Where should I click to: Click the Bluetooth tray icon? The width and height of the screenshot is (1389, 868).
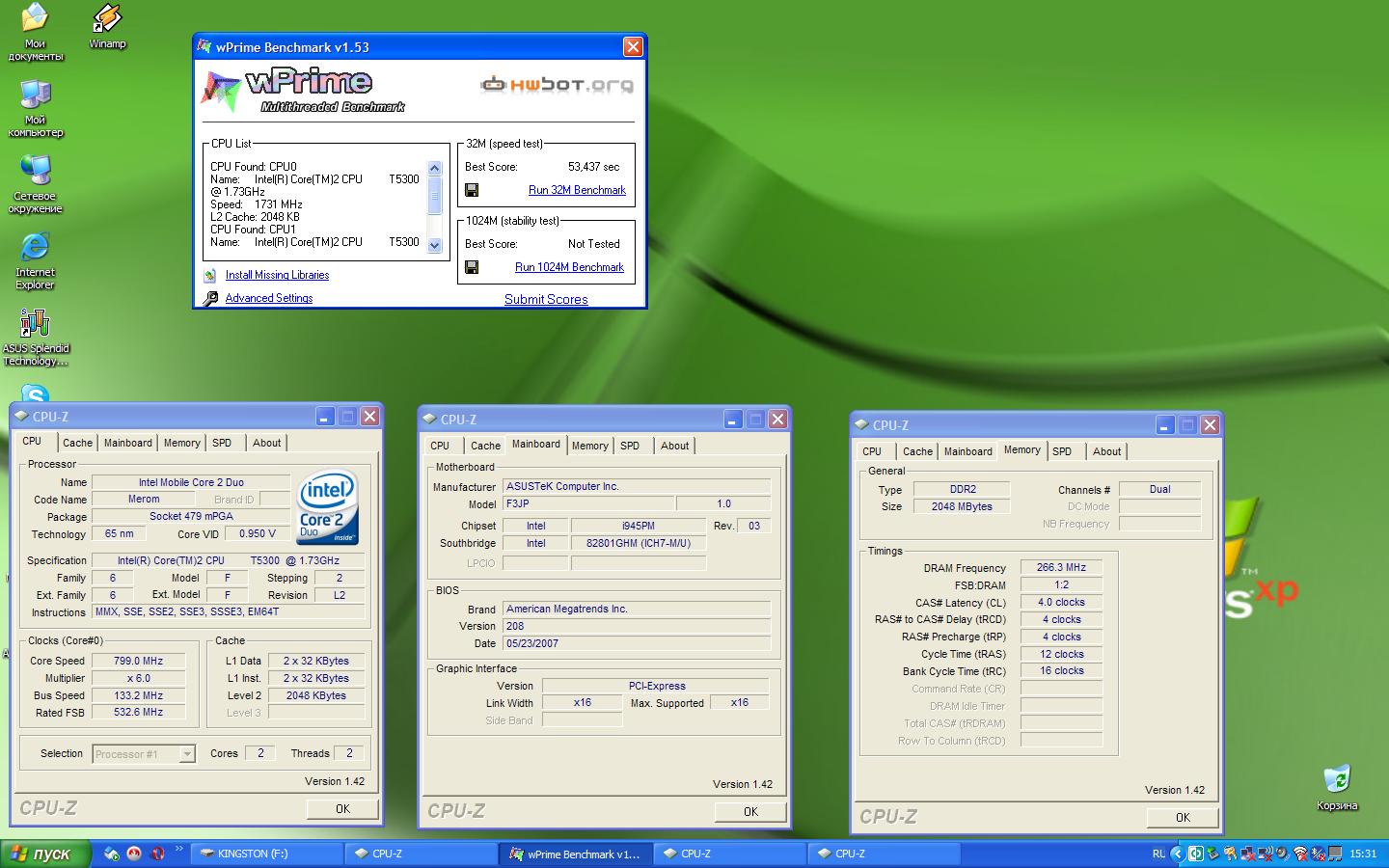tap(1318, 854)
